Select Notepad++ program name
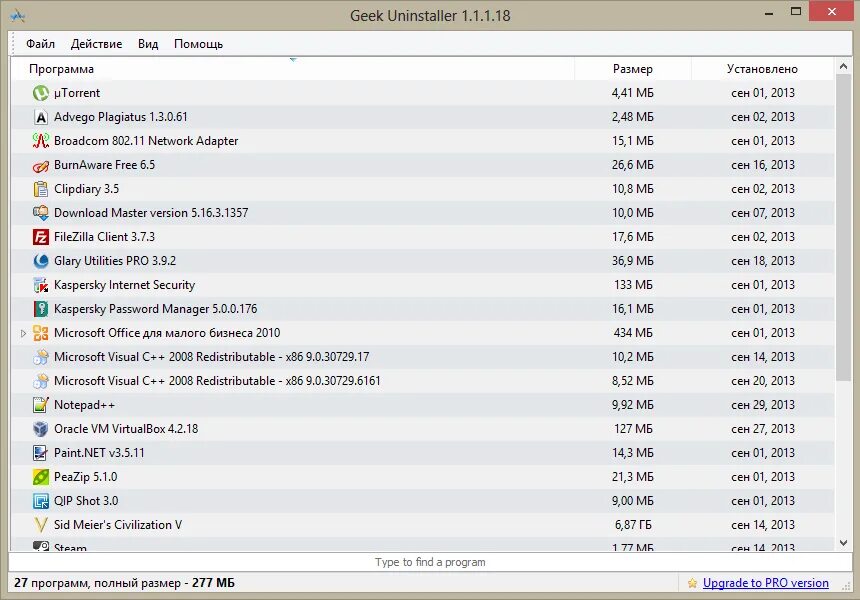Viewport: 860px width, 600px height. point(84,405)
